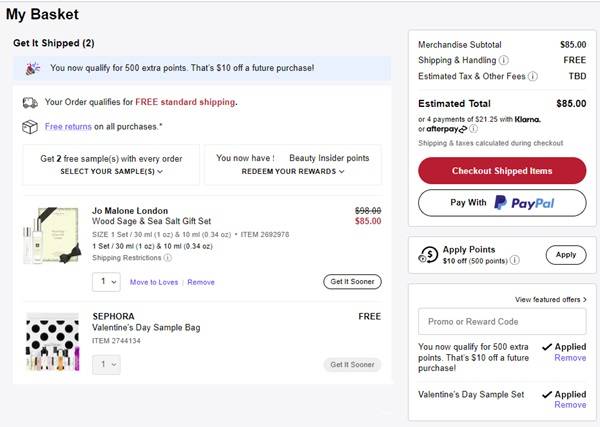The image size is (600, 427).
Task: Open the Afterpay info icon
Action: coord(473,129)
